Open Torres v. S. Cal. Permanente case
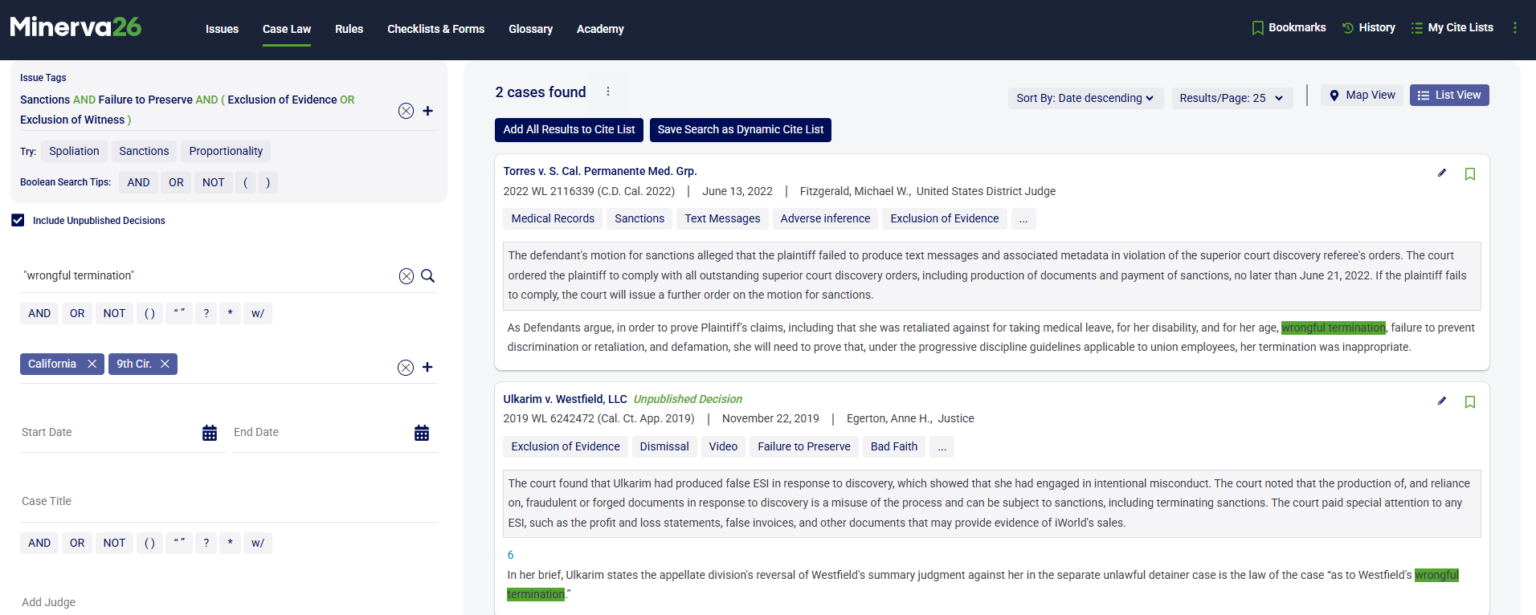This screenshot has height=615, width=1536. [600, 171]
